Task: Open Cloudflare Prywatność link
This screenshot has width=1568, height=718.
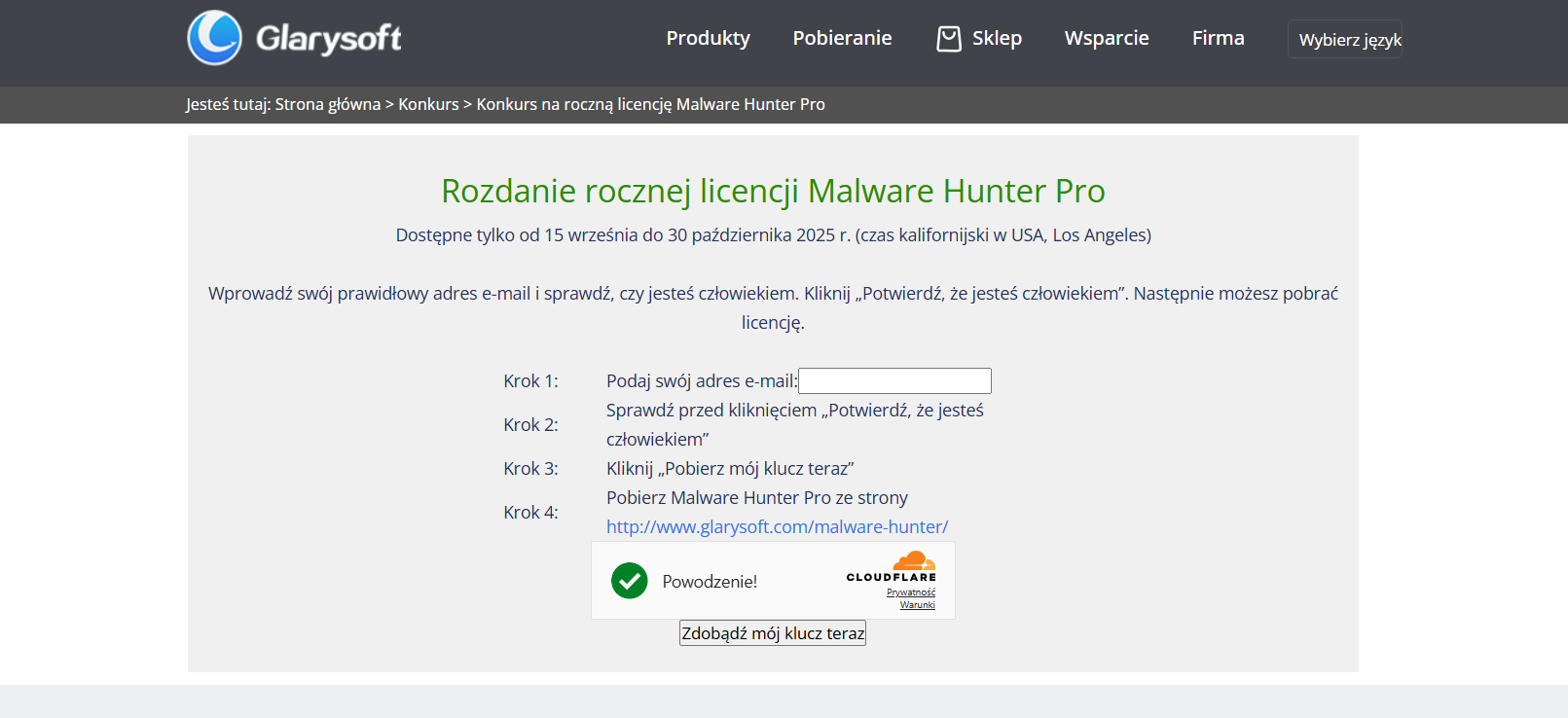Action: pyautogui.click(x=910, y=592)
